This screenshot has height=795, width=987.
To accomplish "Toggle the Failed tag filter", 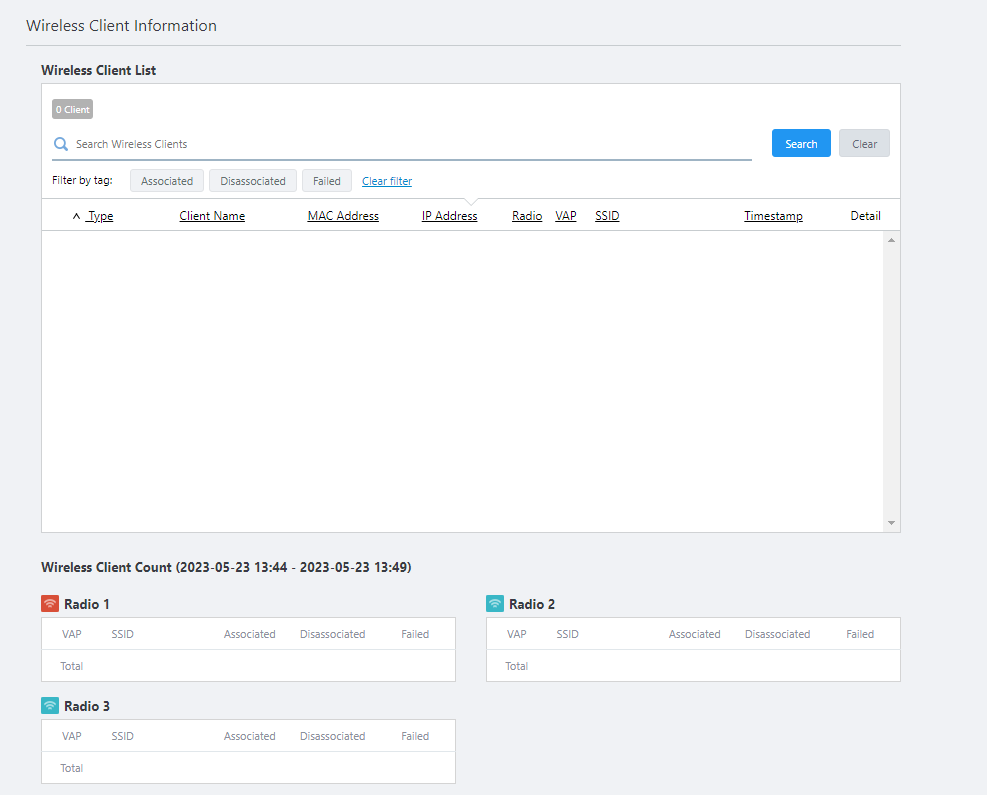I will (x=326, y=181).
